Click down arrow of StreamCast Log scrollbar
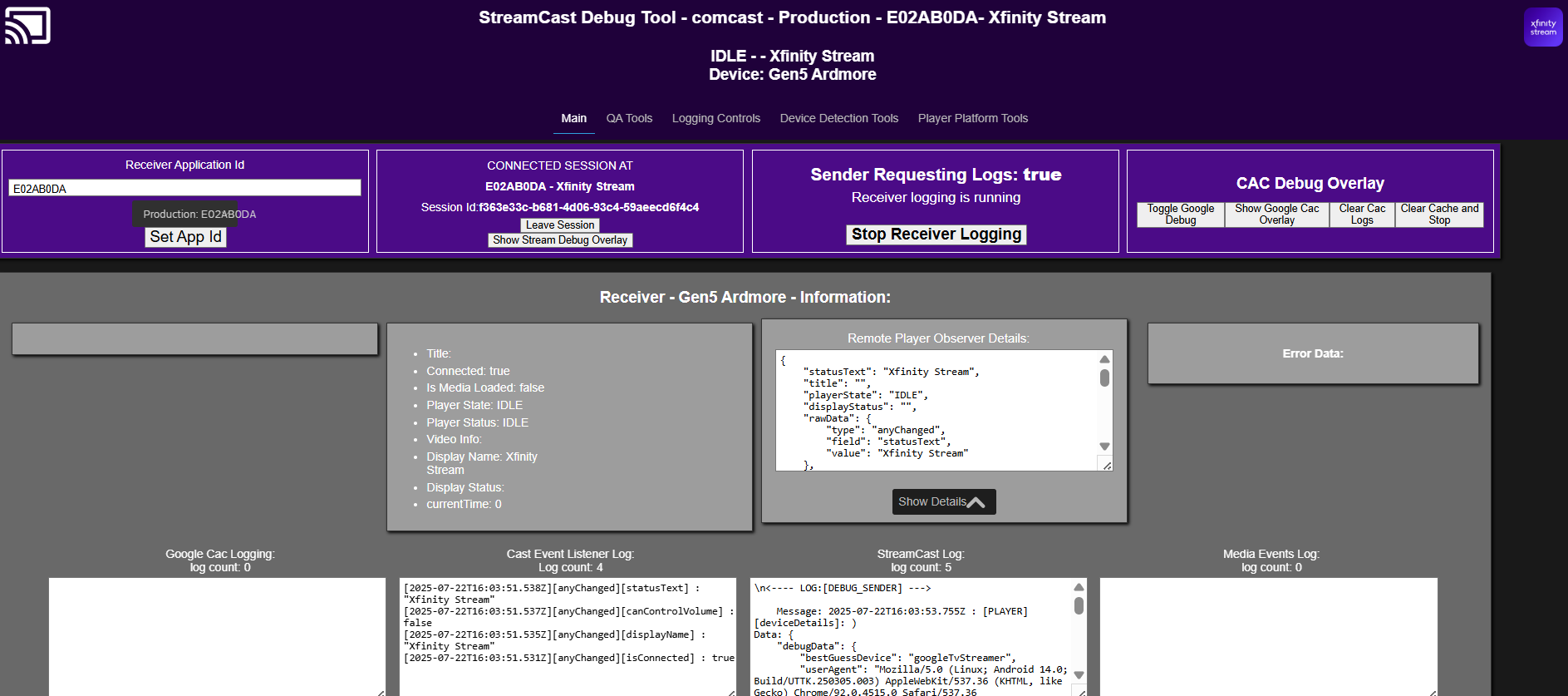 (1079, 675)
